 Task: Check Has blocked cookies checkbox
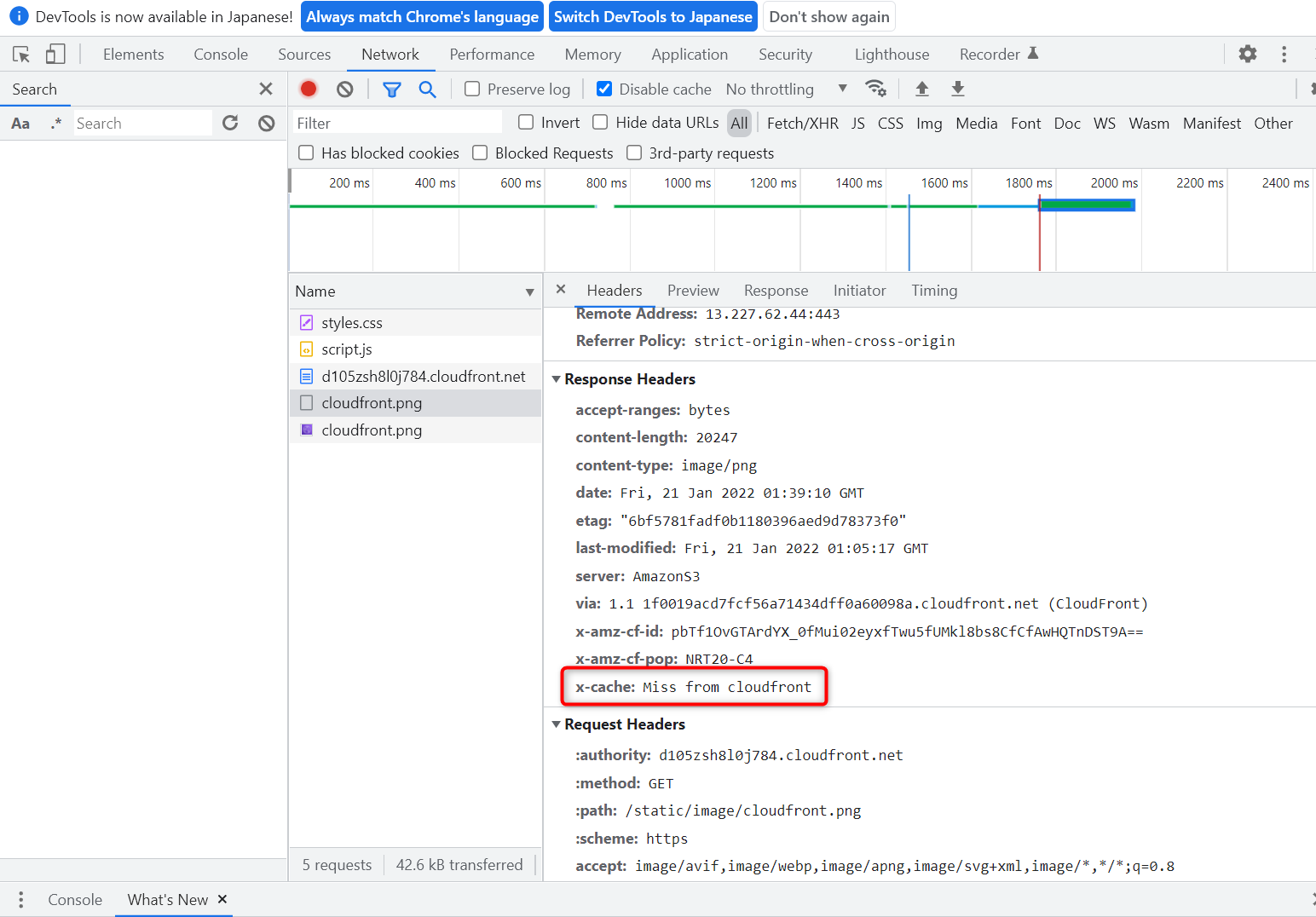306,153
